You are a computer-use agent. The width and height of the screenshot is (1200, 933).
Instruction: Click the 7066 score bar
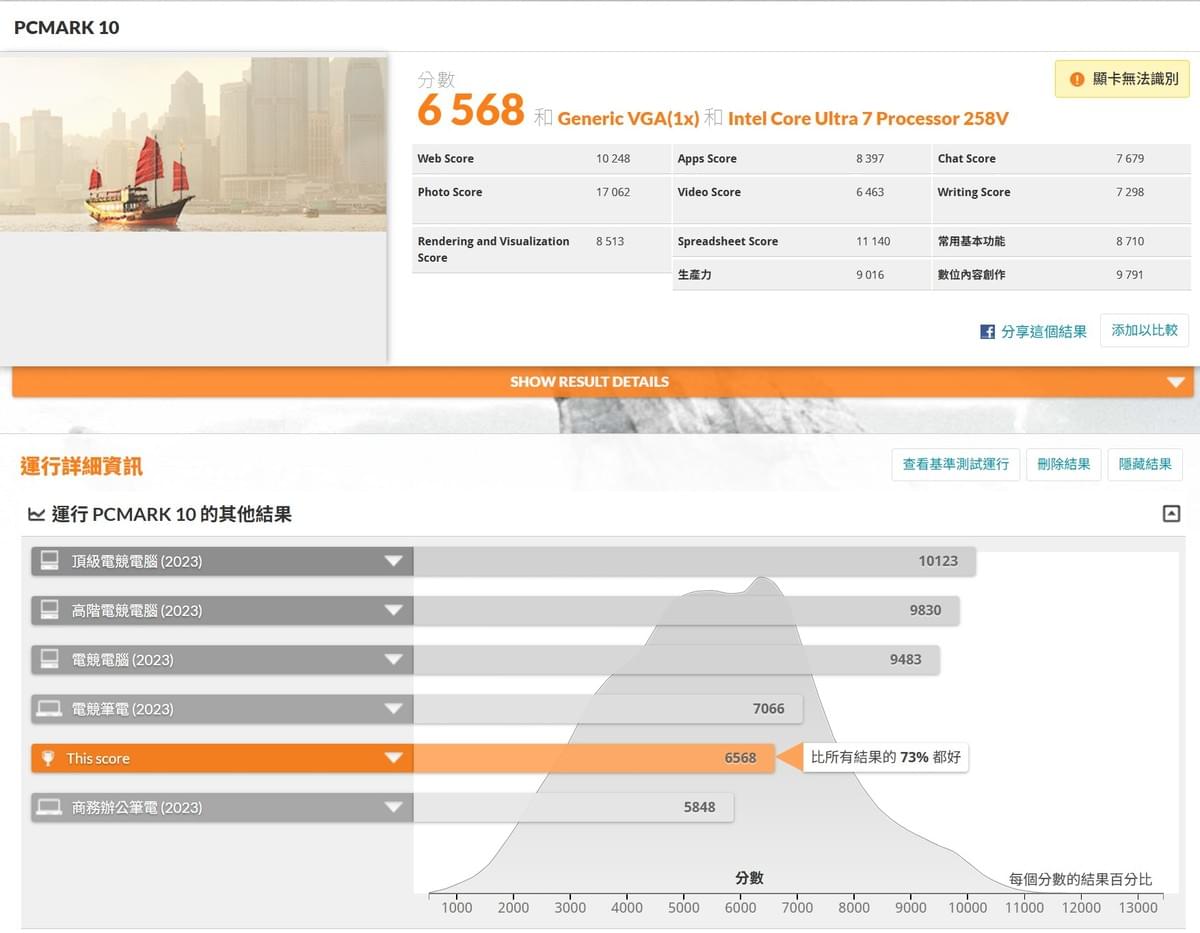click(x=608, y=709)
